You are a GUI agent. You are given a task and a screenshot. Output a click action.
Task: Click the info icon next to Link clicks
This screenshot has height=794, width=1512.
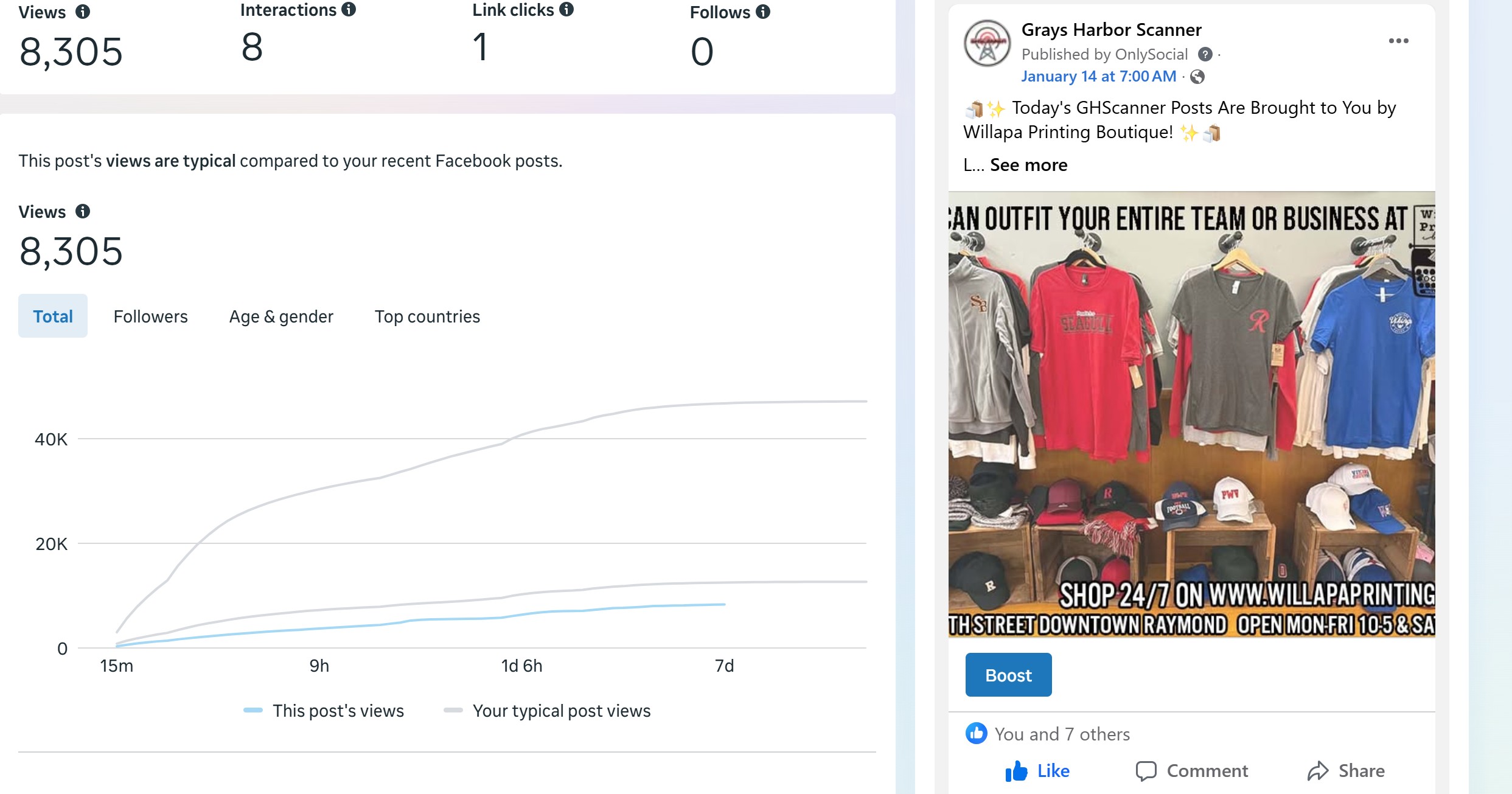coord(566,9)
